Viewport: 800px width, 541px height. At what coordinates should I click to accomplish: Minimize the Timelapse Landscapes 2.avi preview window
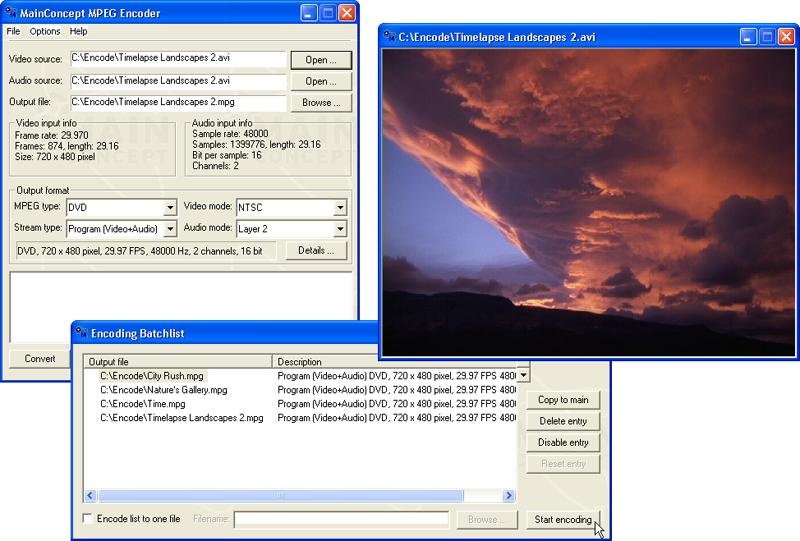pyautogui.click(x=748, y=37)
